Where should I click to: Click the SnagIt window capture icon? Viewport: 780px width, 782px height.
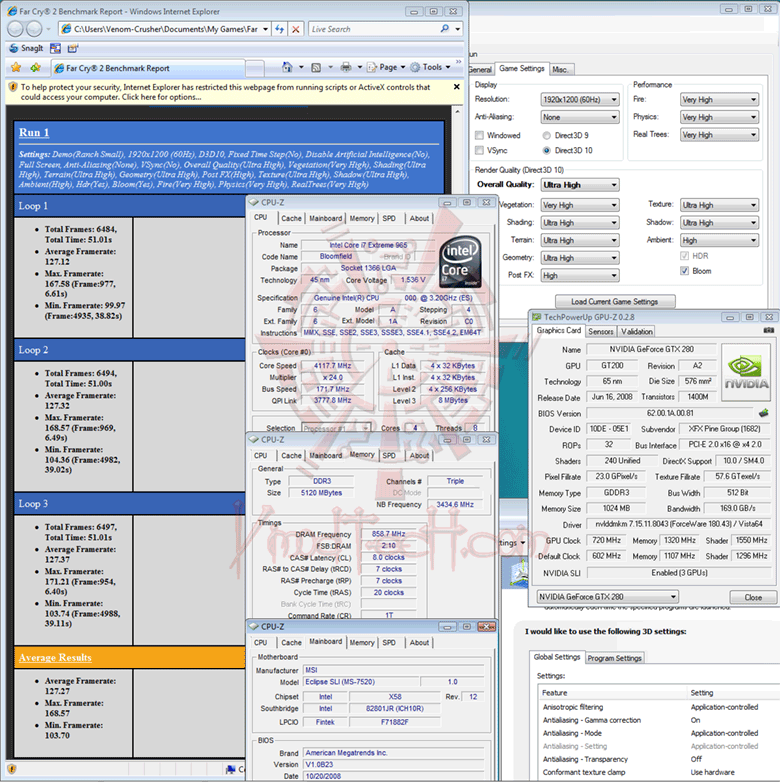55,48
